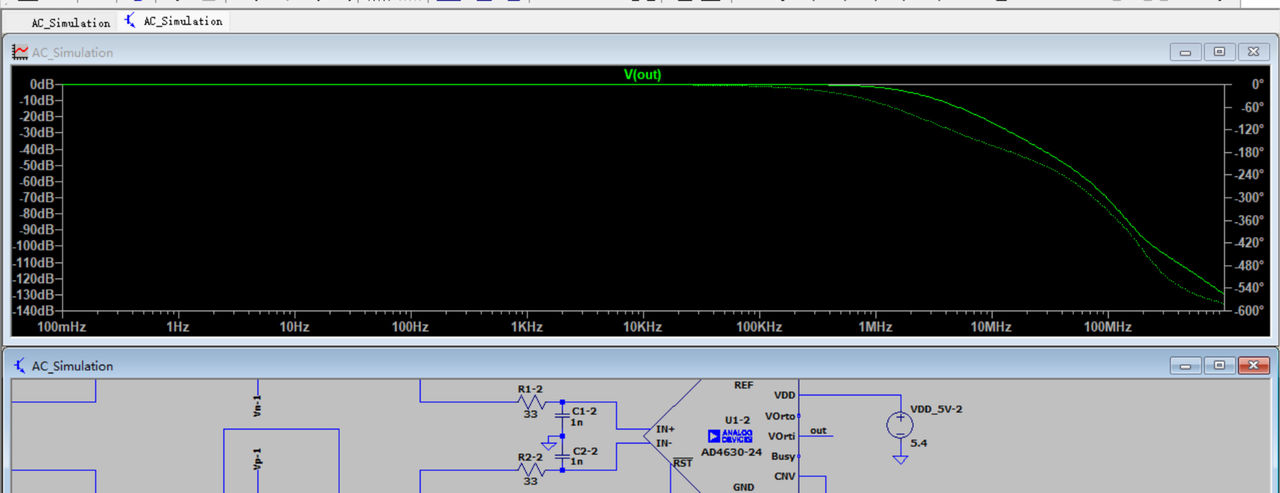Click the 1MHz frequency axis label
Screen dimensions: 1280x493
(875, 327)
